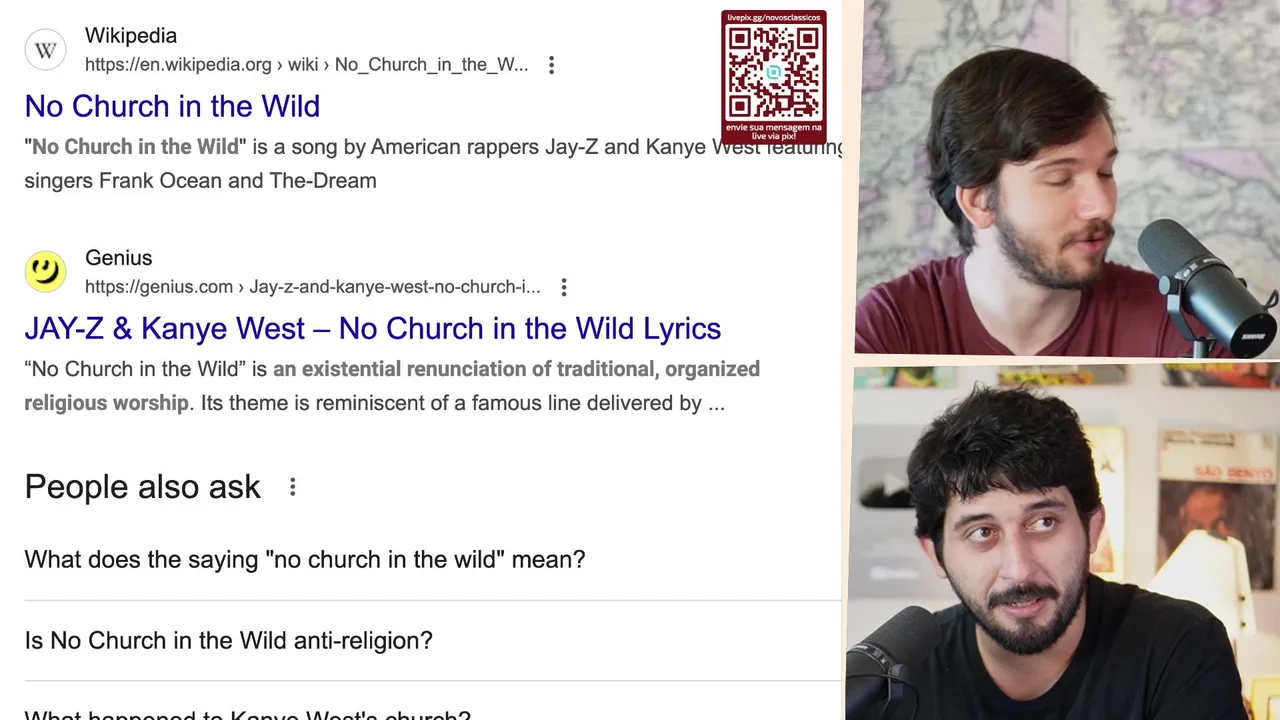
Task: Open the People also ask options menu
Action: (292, 487)
